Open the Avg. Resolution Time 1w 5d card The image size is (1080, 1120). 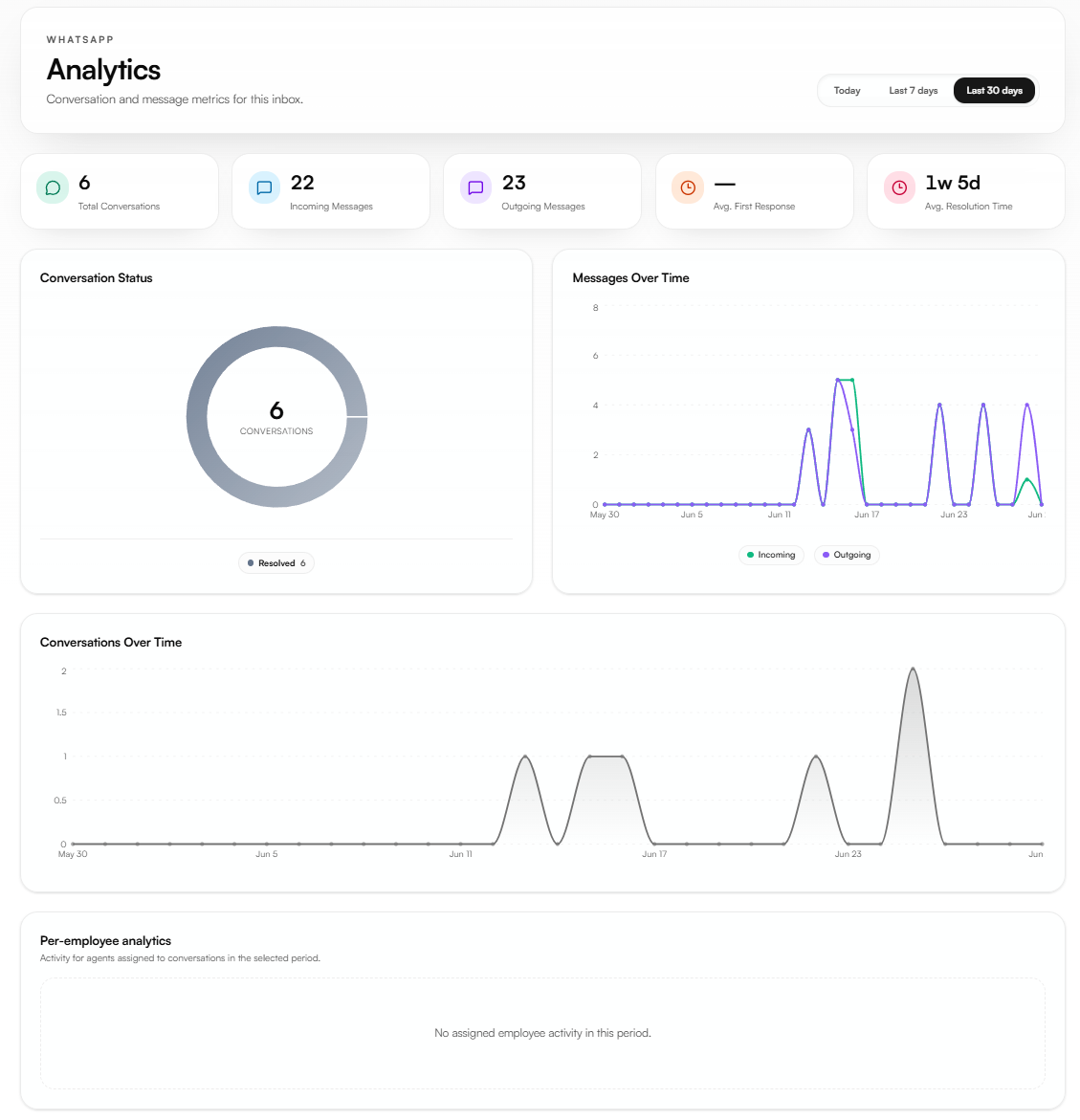pos(966,191)
